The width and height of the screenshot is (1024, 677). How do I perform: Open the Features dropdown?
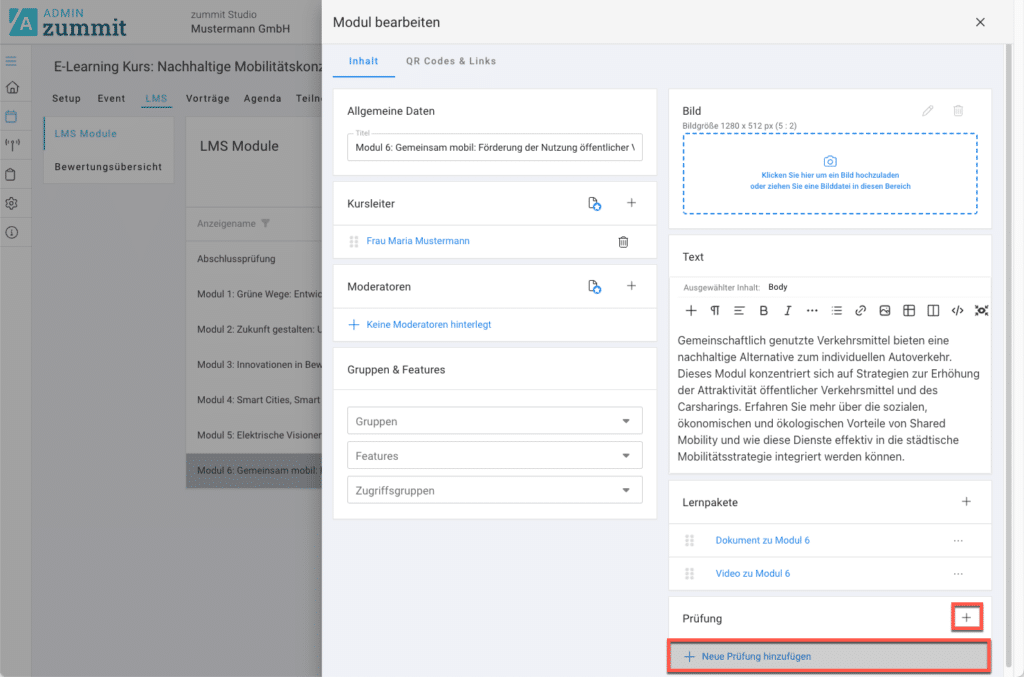[495, 456]
